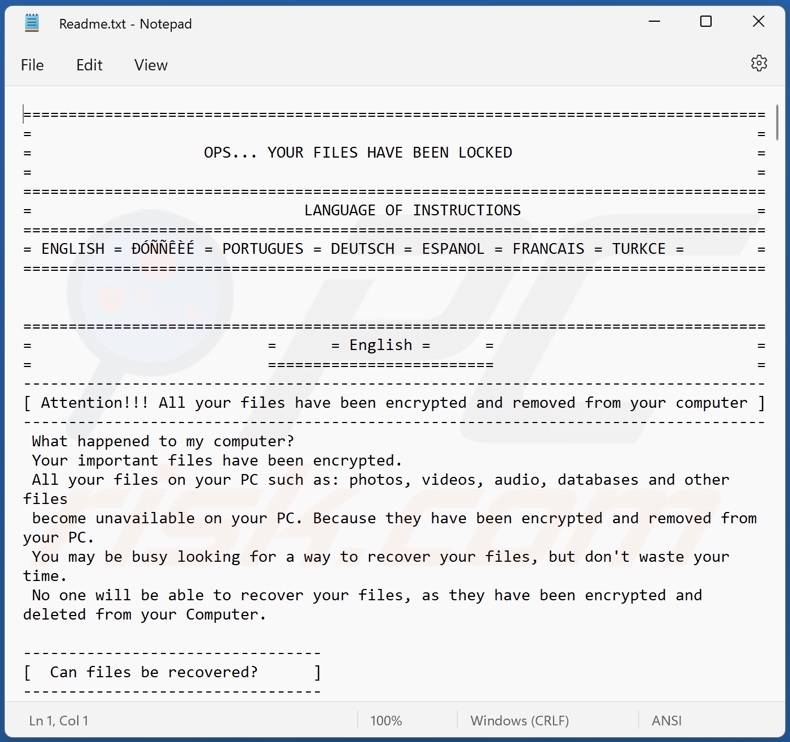Click the word ENGLISH in language list
The image size is (790, 742).
(73, 249)
